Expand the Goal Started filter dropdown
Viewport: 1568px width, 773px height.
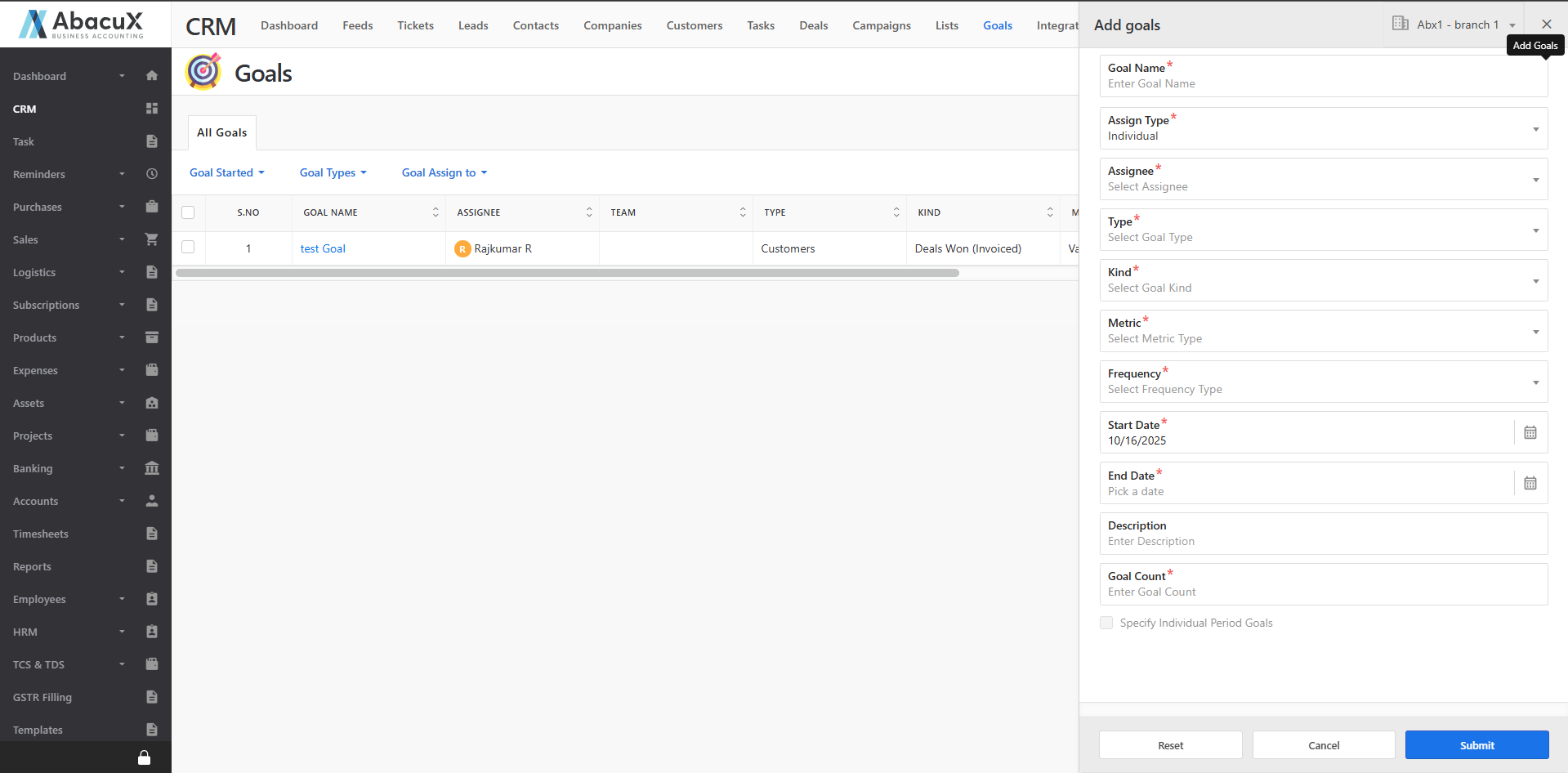coord(227,172)
